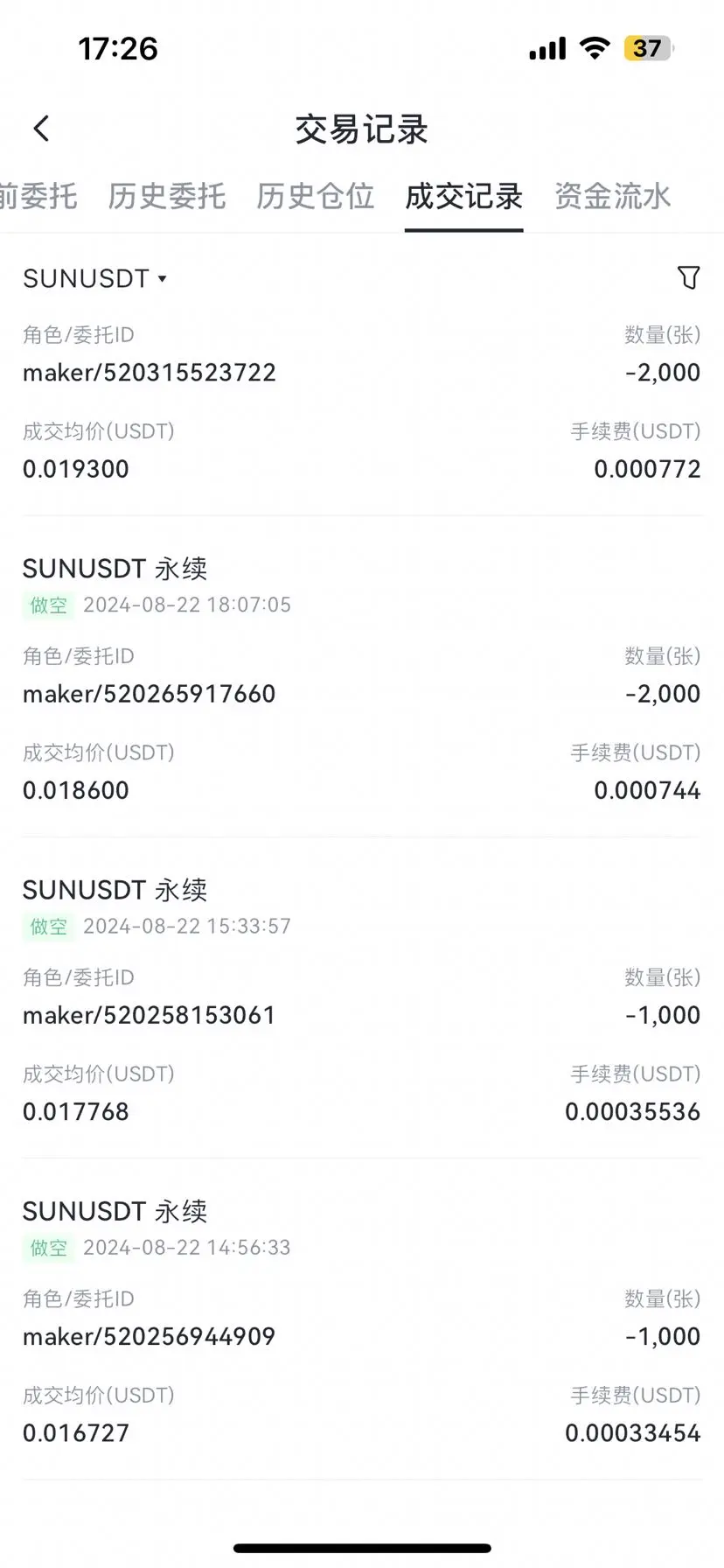Open the 资金流水 tab
Viewport: 724px width, 1568px height.
click(612, 196)
